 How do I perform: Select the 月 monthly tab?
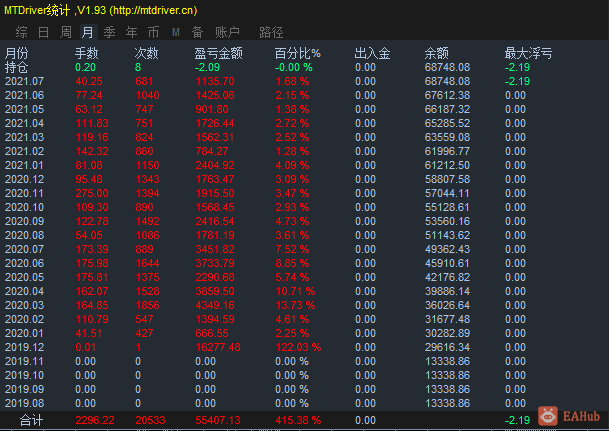[x=88, y=32]
